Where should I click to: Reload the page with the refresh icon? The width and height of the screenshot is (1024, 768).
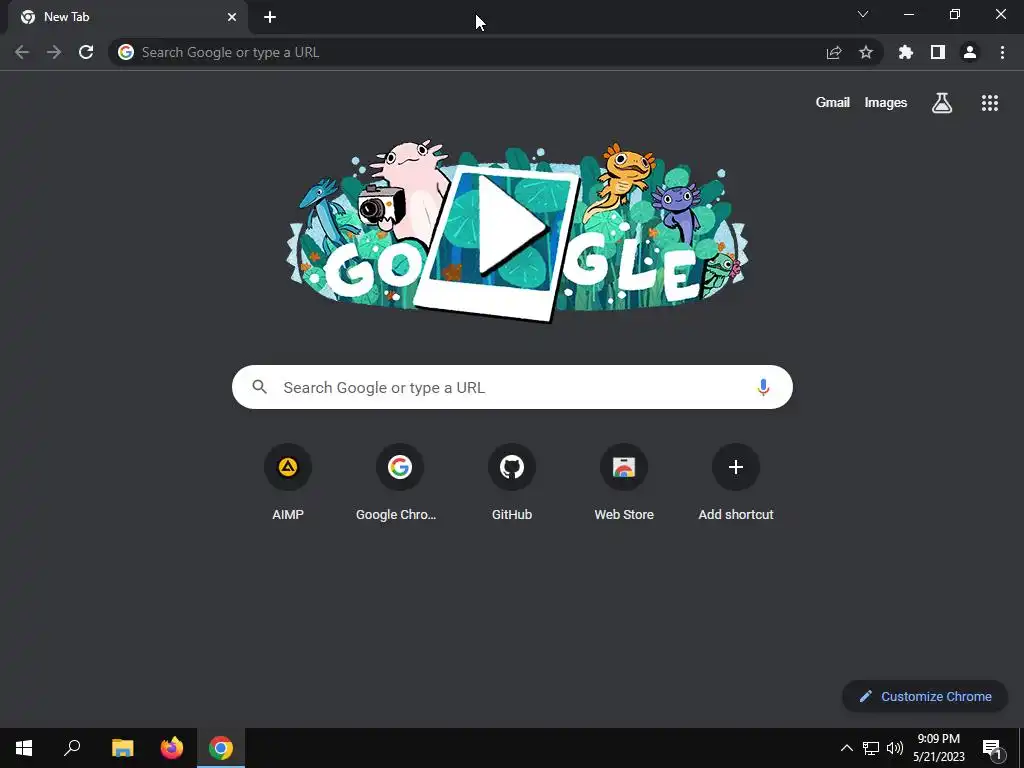86,52
